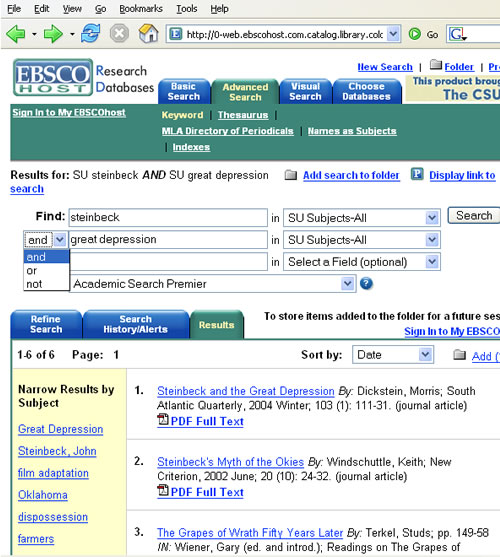Open the Refine Search tab

point(46,324)
